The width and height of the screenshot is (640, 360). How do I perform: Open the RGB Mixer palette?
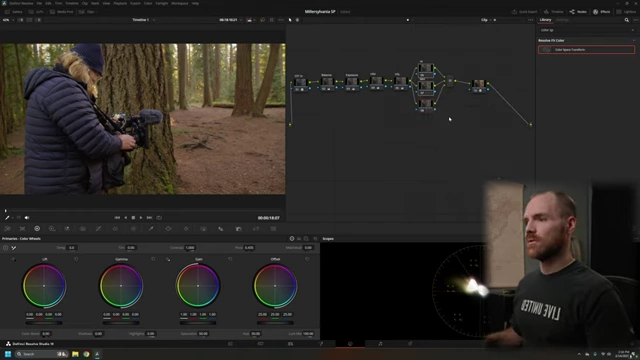[x=67, y=229]
